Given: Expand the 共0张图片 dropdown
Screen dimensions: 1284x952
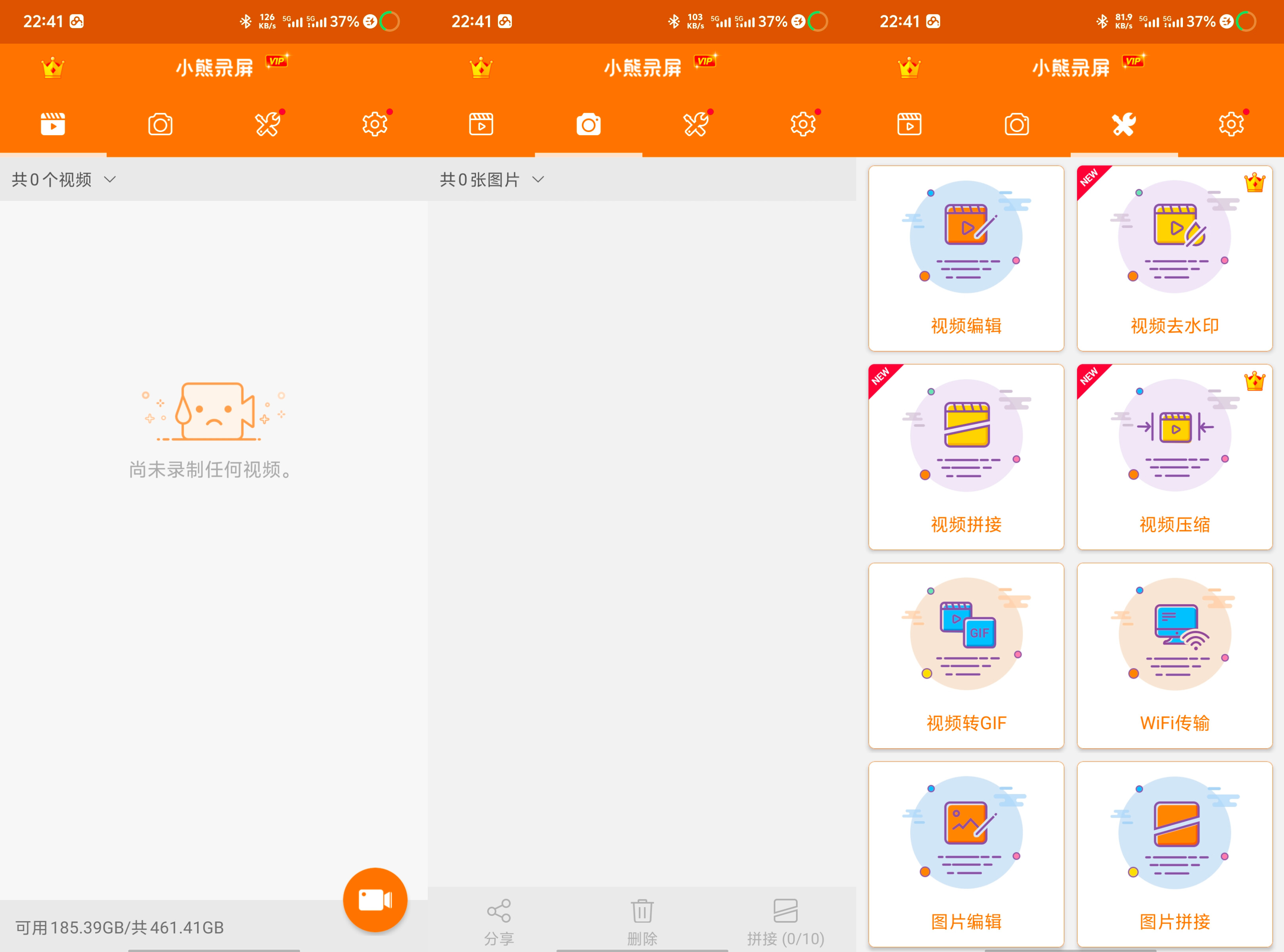Looking at the screenshot, I should coord(480,180).
